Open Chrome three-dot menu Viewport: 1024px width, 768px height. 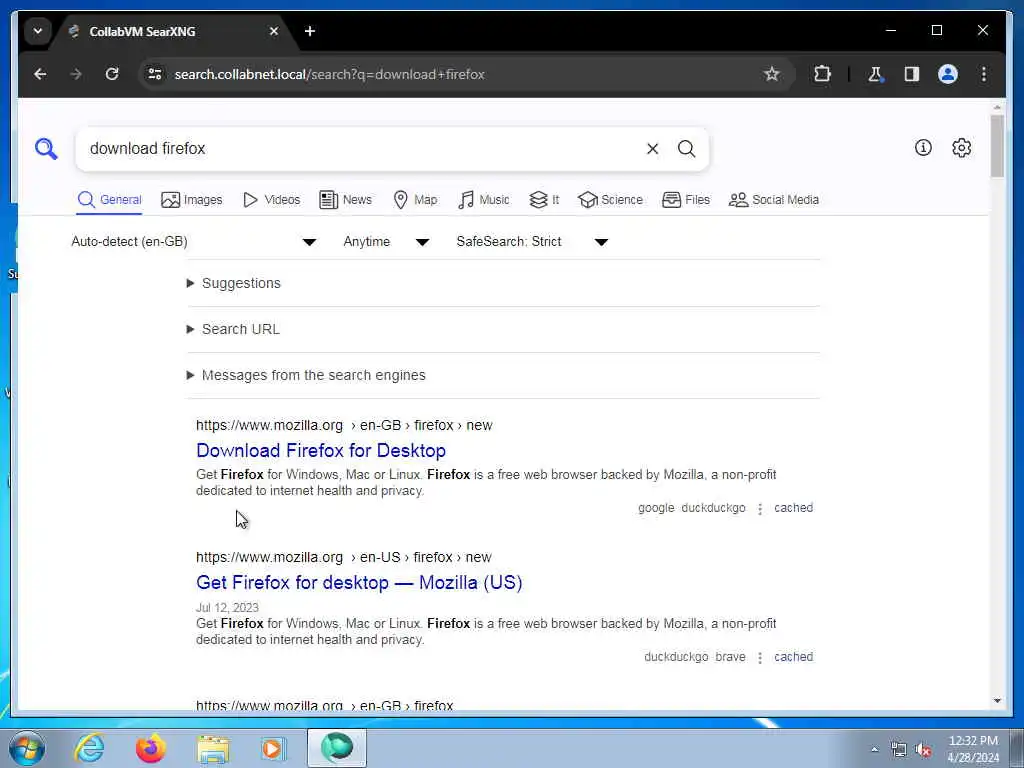point(984,74)
